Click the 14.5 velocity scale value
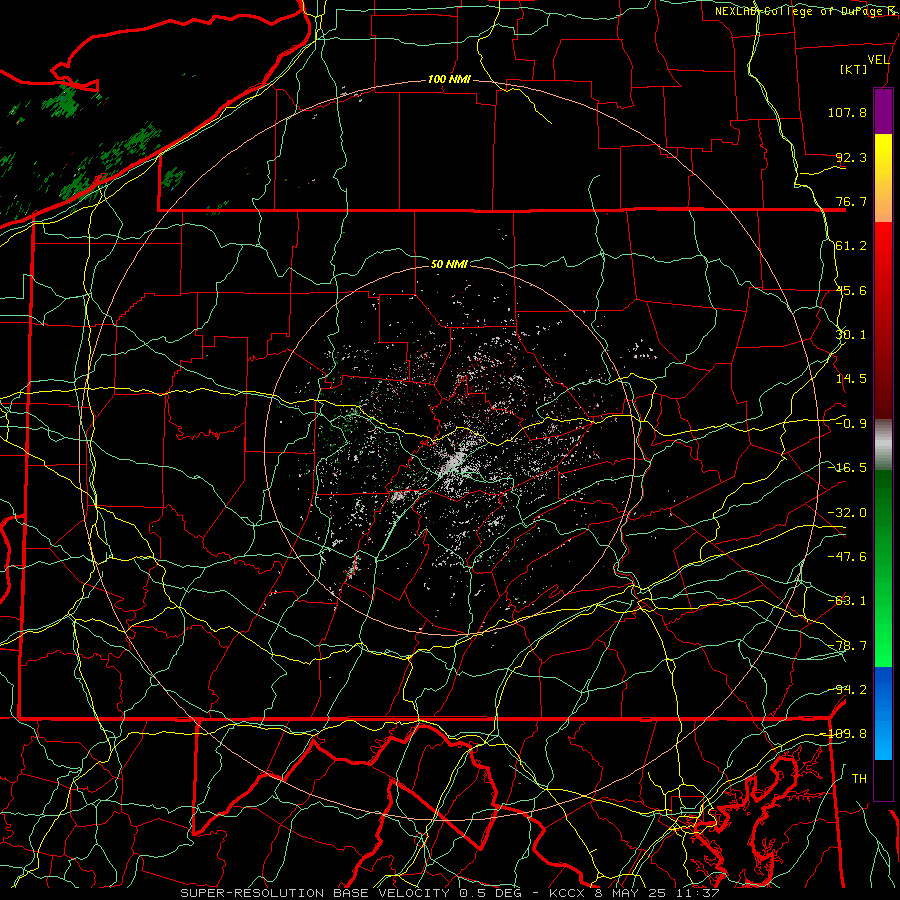Screen dimensions: 900x900 click(x=851, y=379)
